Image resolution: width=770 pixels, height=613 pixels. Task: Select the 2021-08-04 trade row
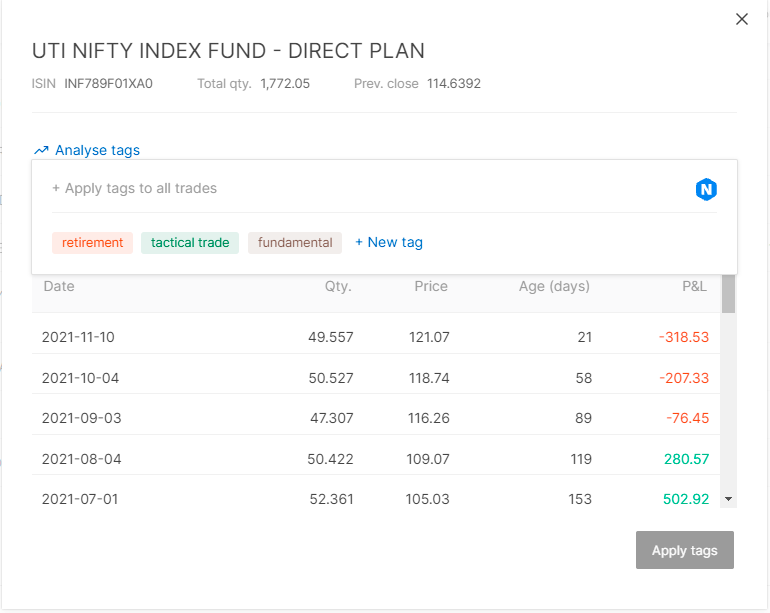pyautogui.click(x=376, y=459)
